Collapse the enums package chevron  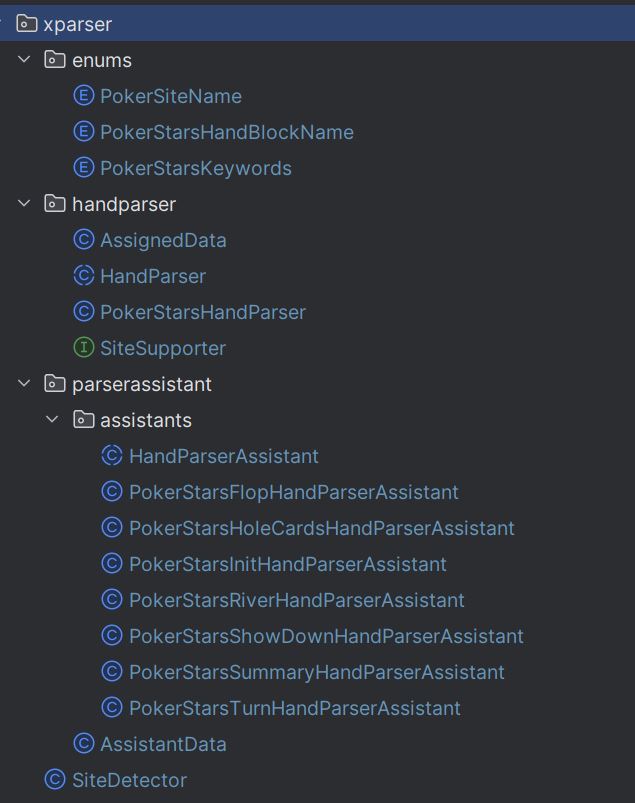(24, 59)
